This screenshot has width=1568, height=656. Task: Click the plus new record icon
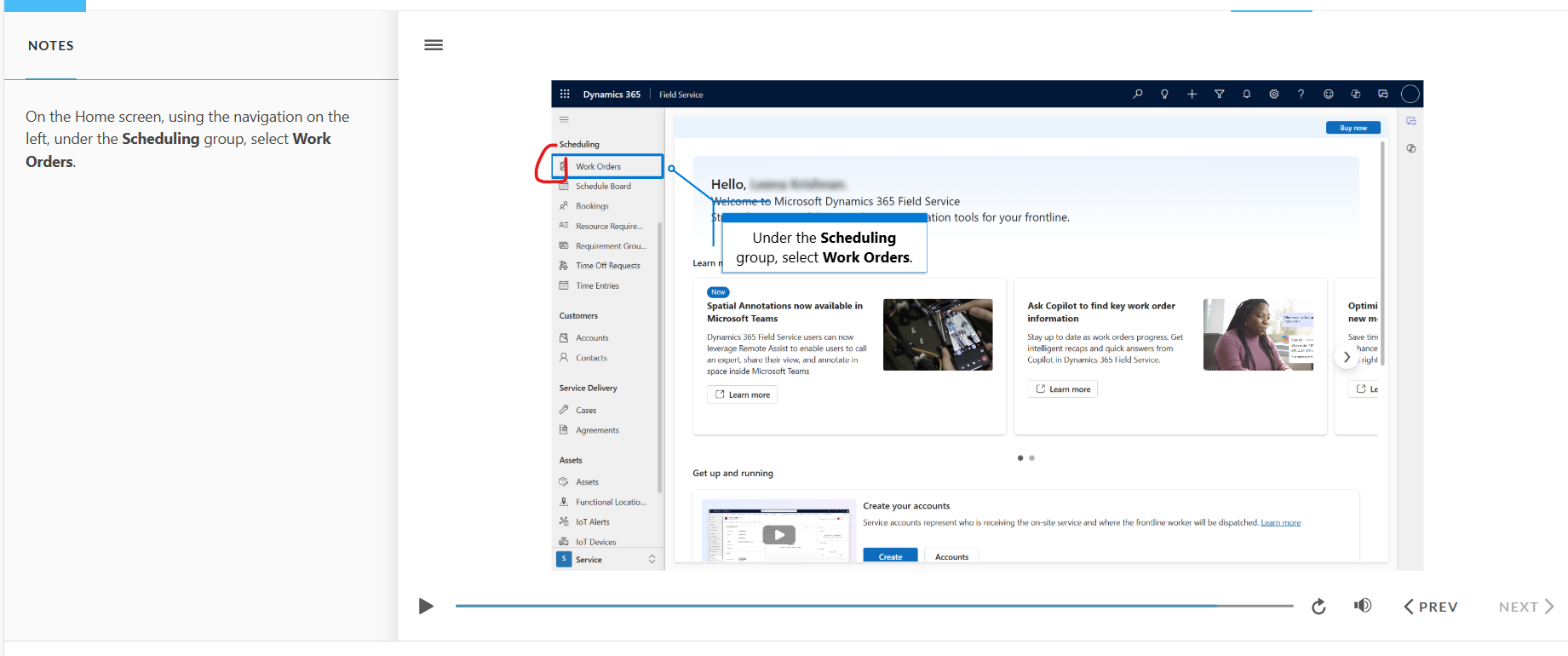click(x=1192, y=95)
